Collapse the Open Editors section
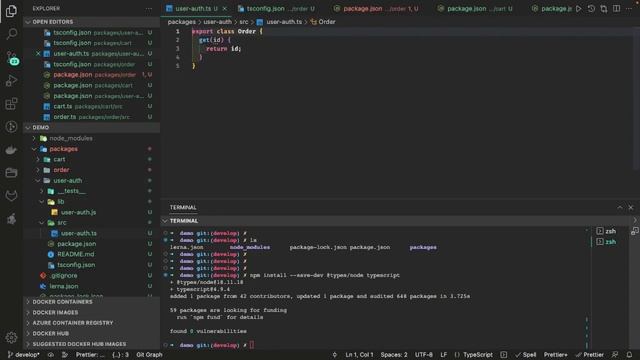This screenshot has height=360, width=640. point(91,22)
